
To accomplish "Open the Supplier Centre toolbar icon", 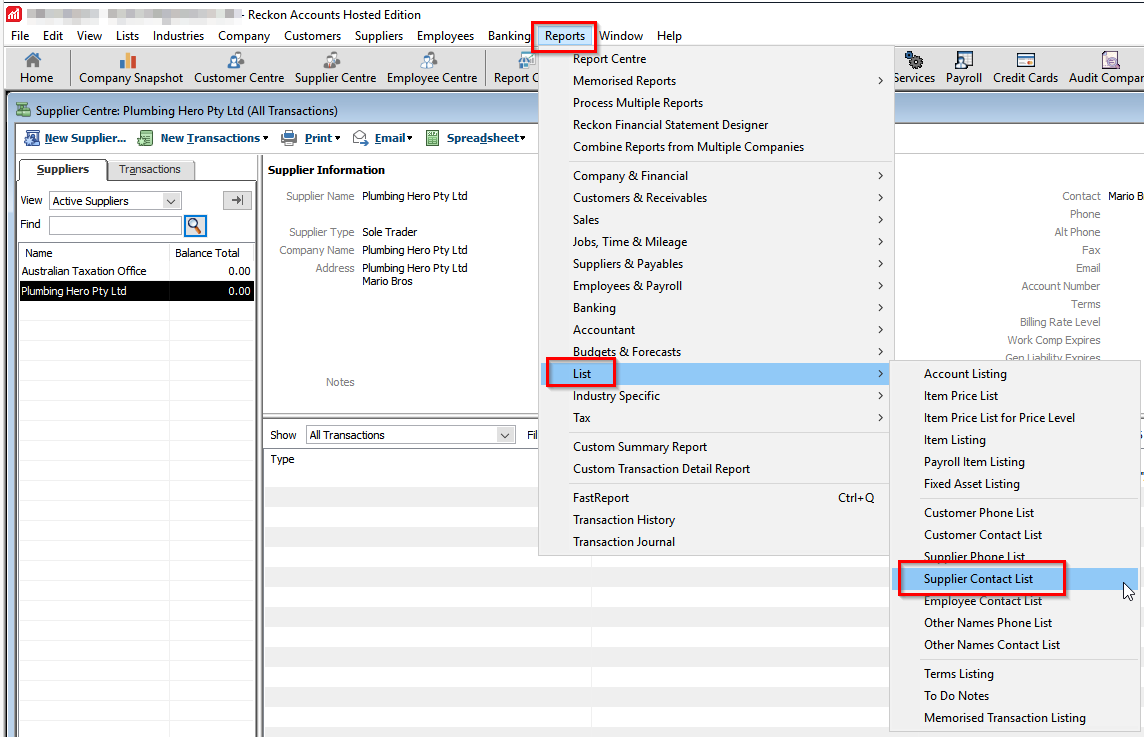I will coord(335,69).
